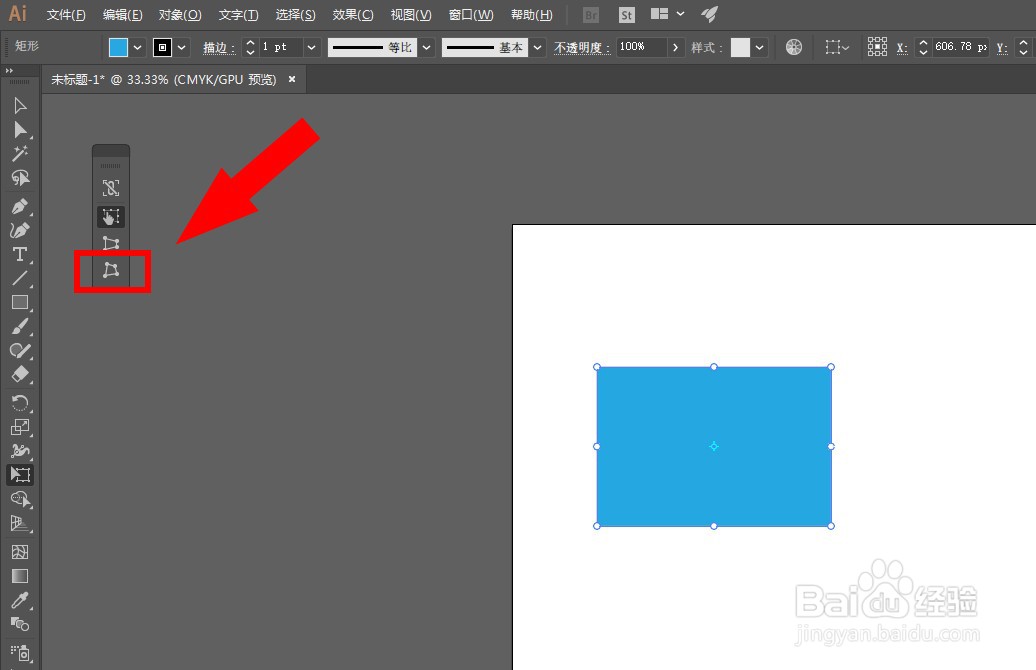Select the Selection tool arrow

20,106
